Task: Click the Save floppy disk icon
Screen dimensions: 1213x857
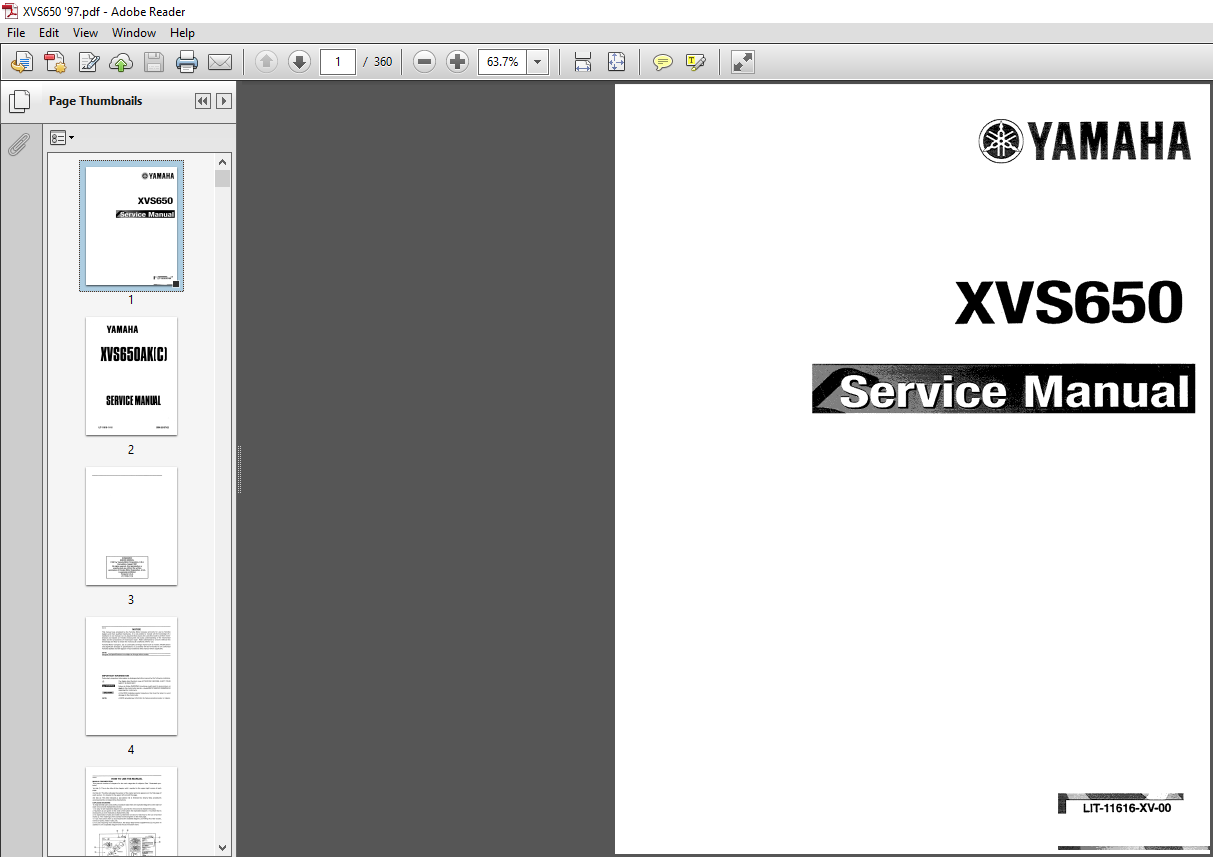Action: (154, 62)
